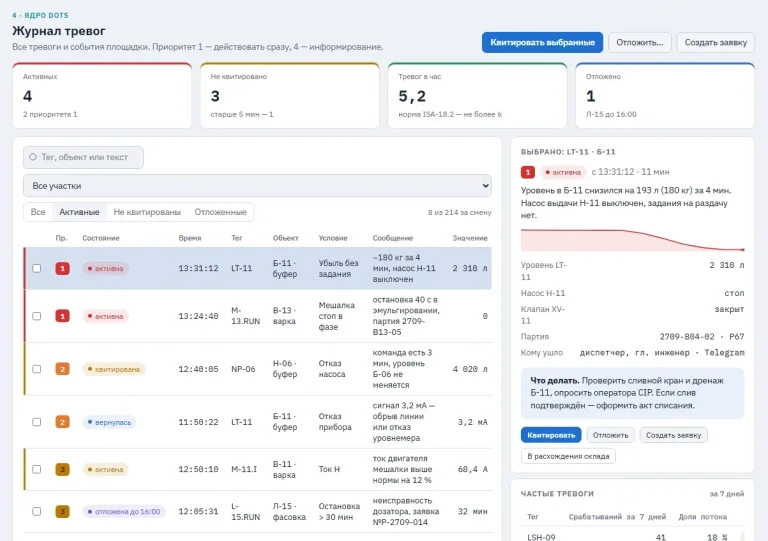
Task: Click the 'Тег, объект или текст' search field
Action: [x=83, y=157]
